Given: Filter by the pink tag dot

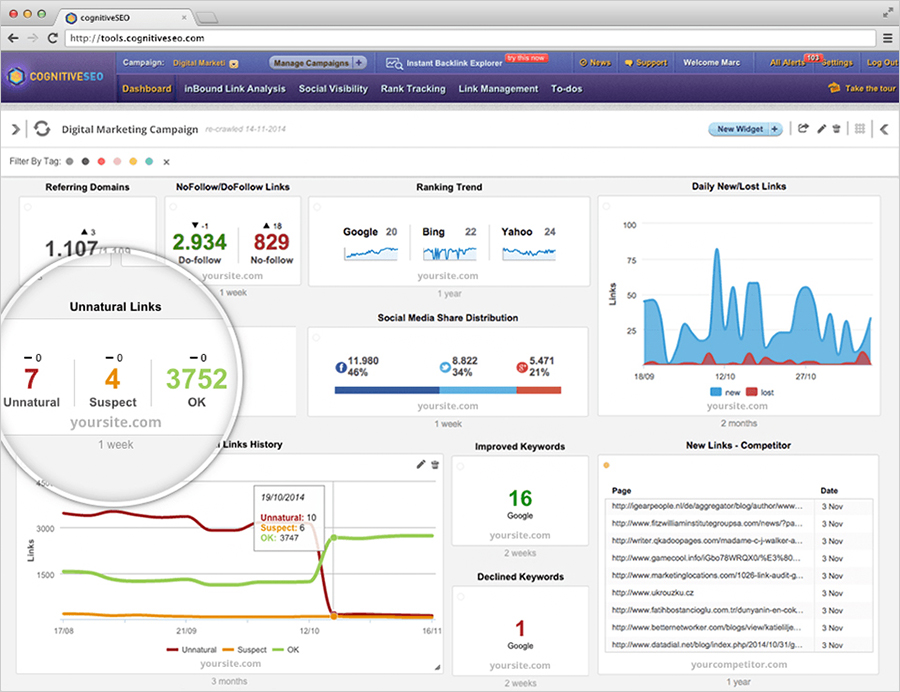Looking at the screenshot, I should click(117, 162).
